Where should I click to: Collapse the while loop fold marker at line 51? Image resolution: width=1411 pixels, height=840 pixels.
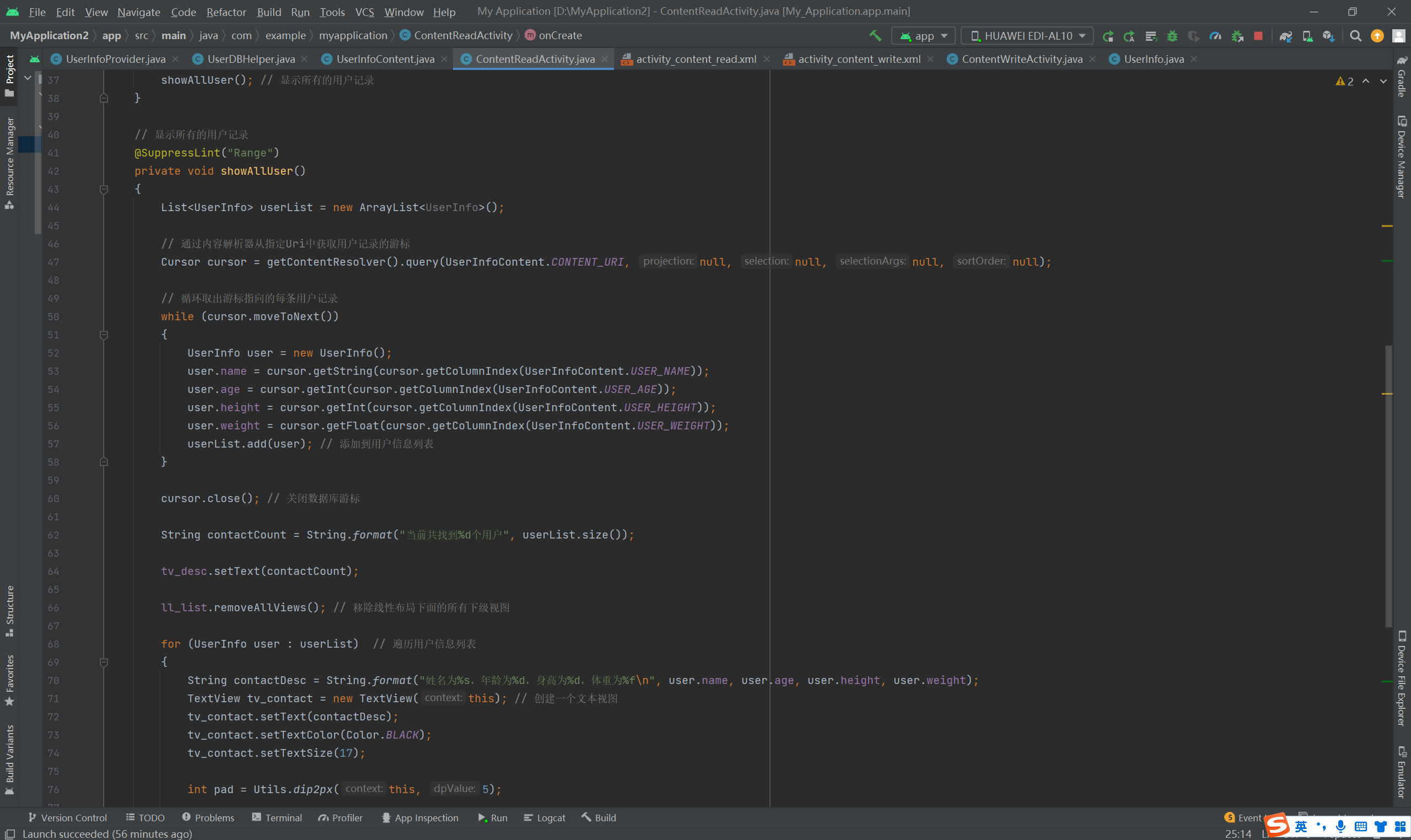(104, 335)
